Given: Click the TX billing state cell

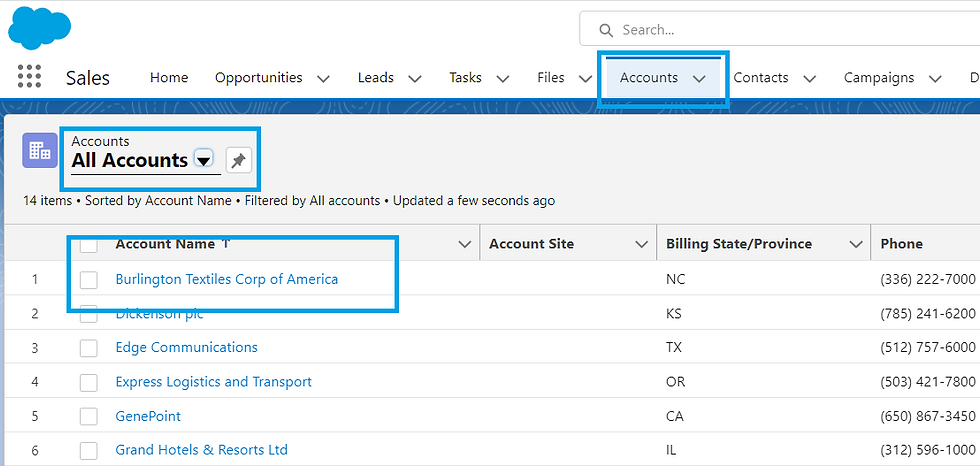Looking at the screenshot, I should coord(674,347).
